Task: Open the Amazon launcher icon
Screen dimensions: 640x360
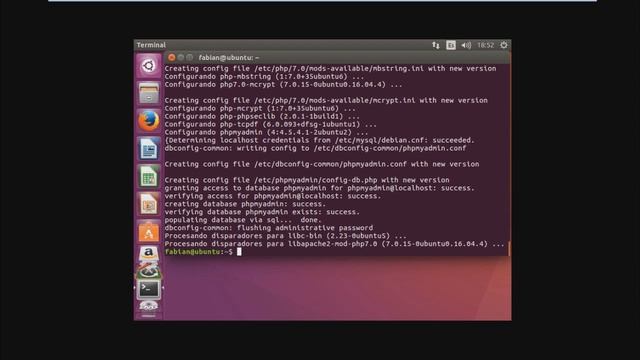Action: click(x=149, y=253)
